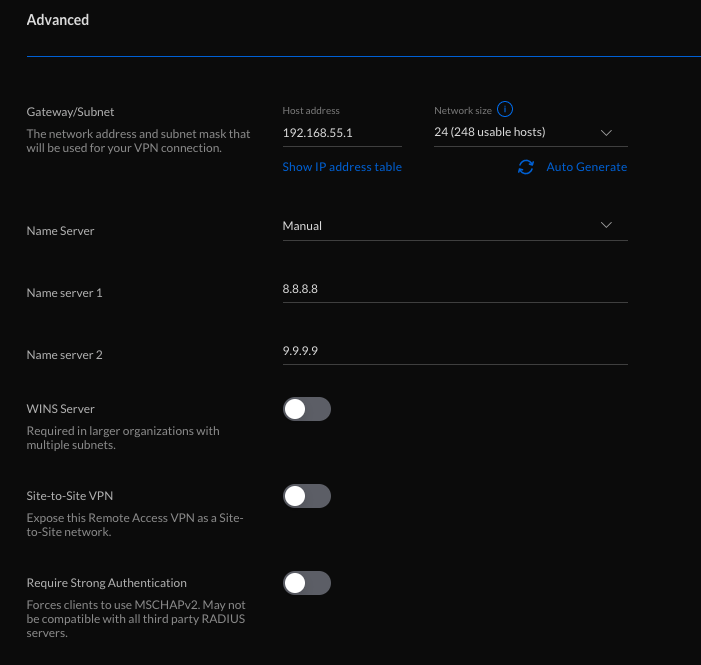The image size is (701, 665).
Task: Open the Network size dropdown
Action: pos(531,133)
